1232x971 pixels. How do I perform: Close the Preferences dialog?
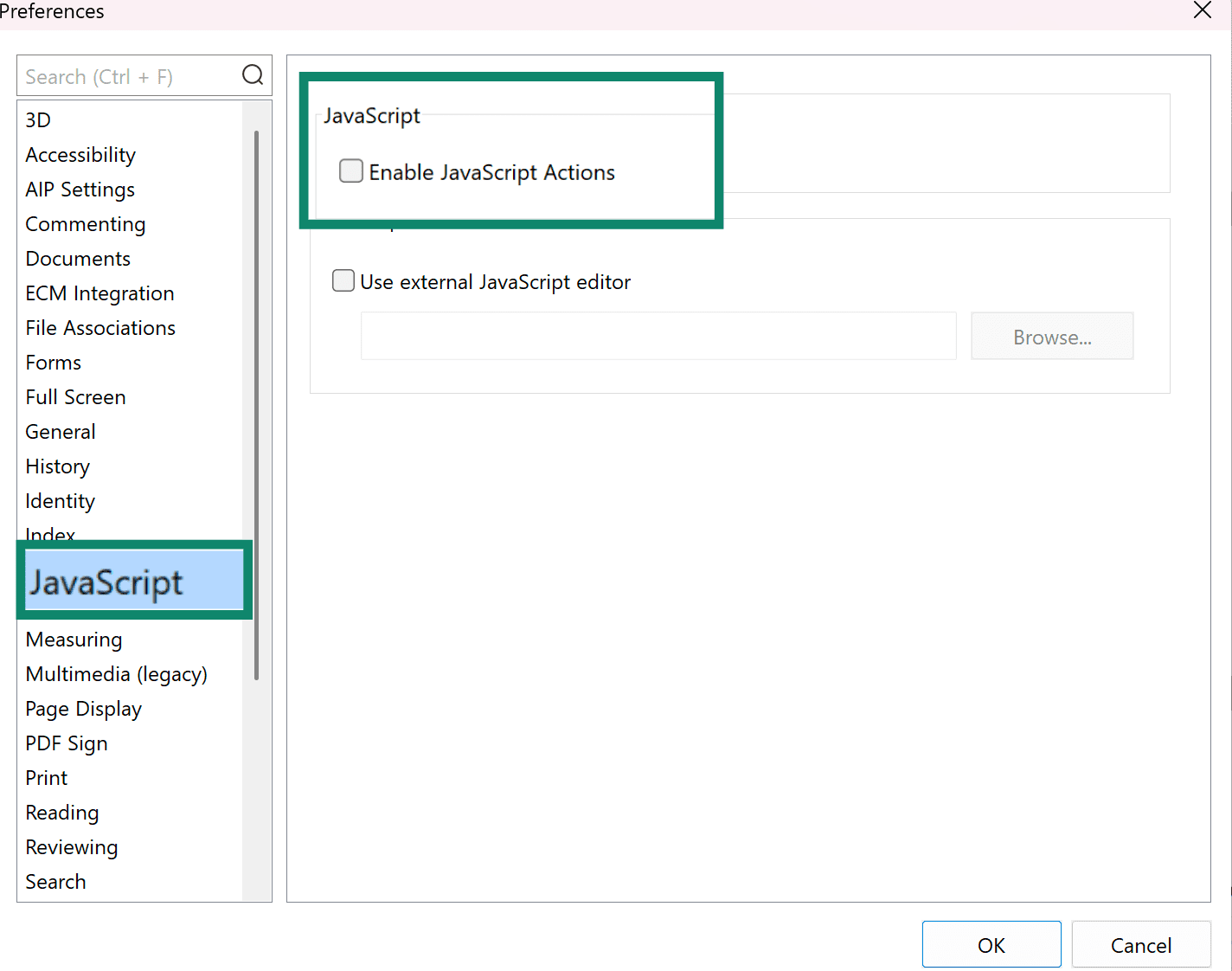point(1202,10)
